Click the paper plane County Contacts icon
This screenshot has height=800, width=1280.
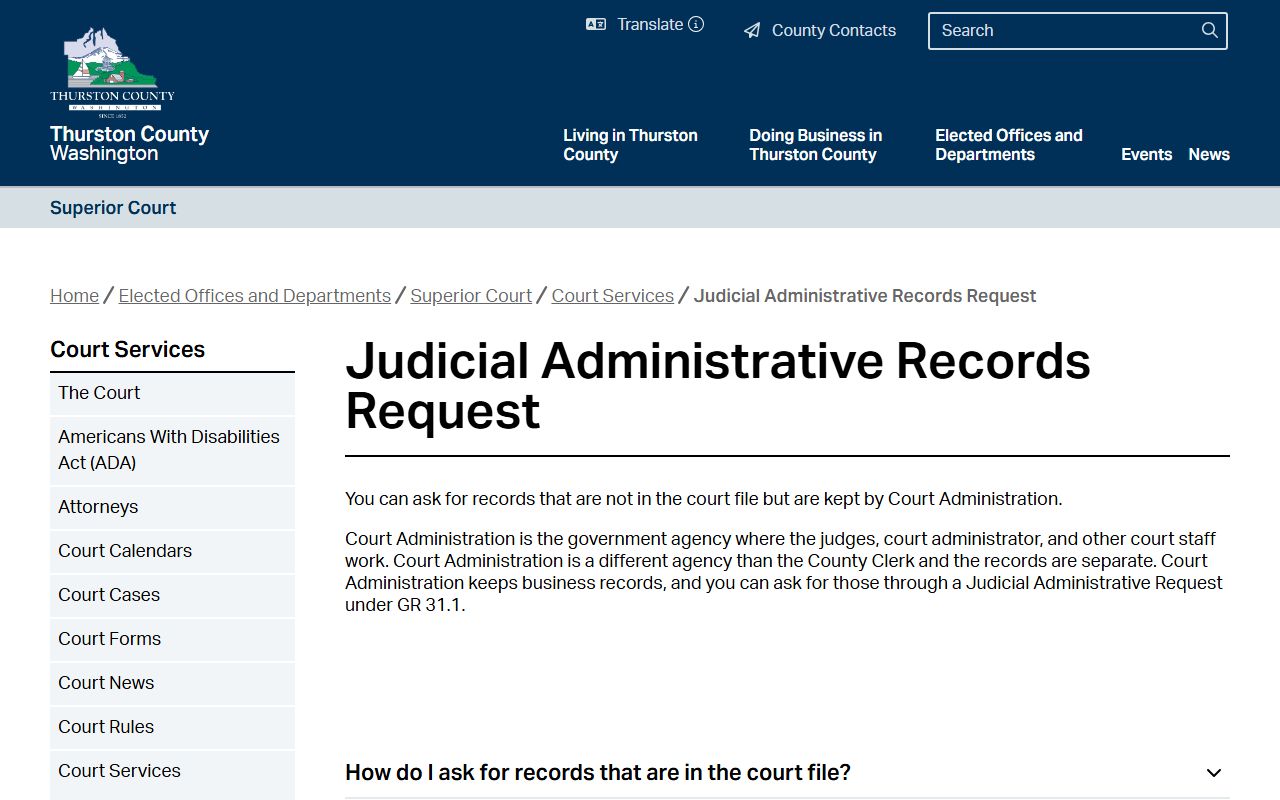click(752, 31)
